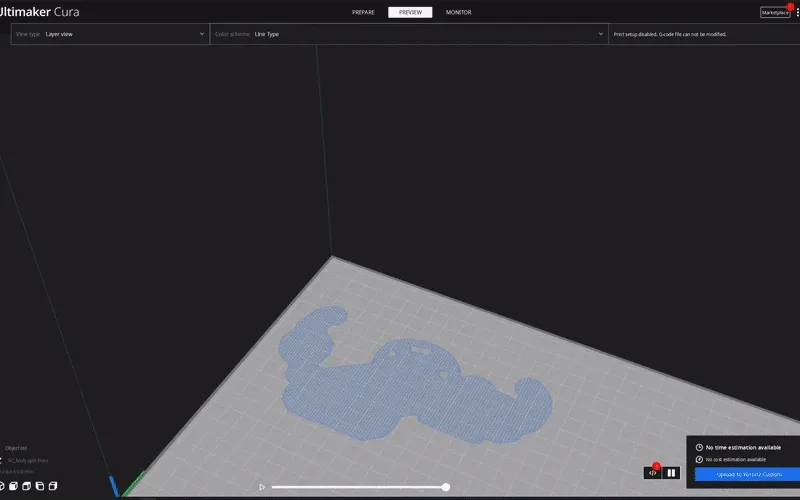Open the Marketplace button
The height and width of the screenshot is (500, 800).
(x=775, y=13)
